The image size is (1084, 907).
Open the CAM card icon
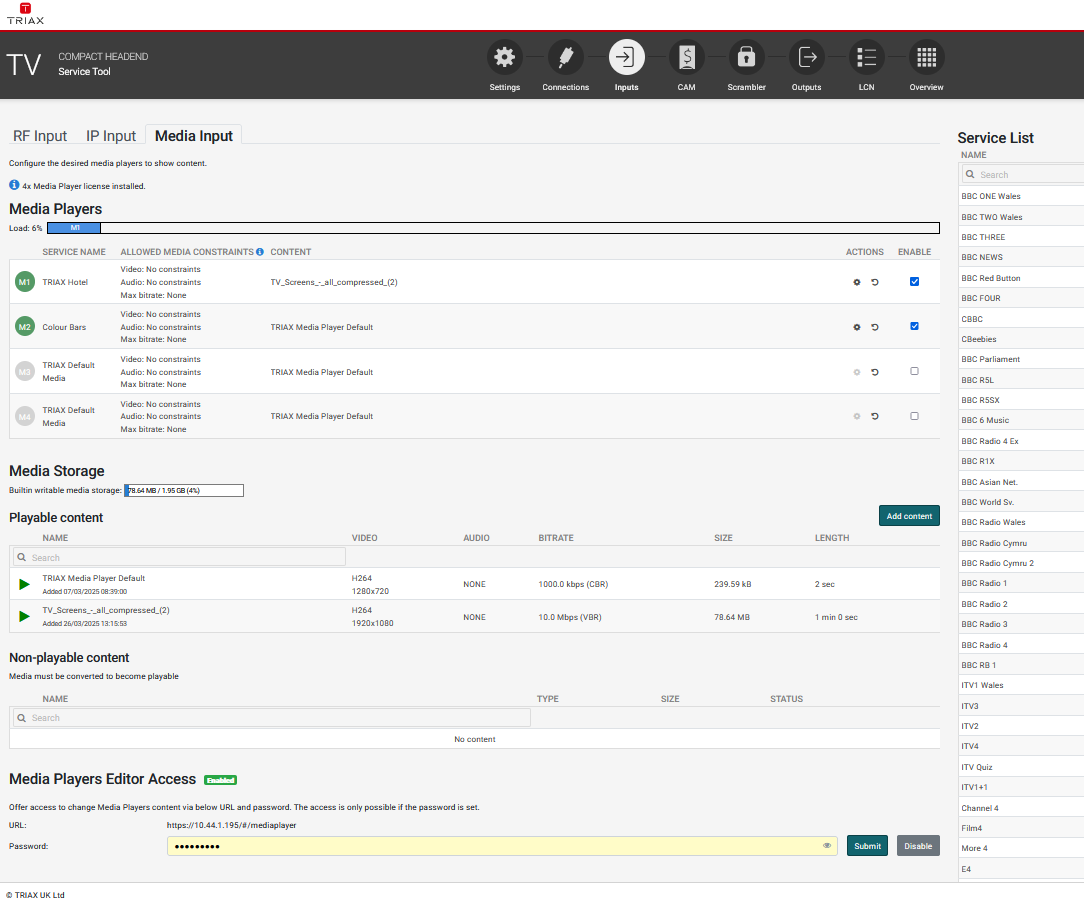(686, 57)
